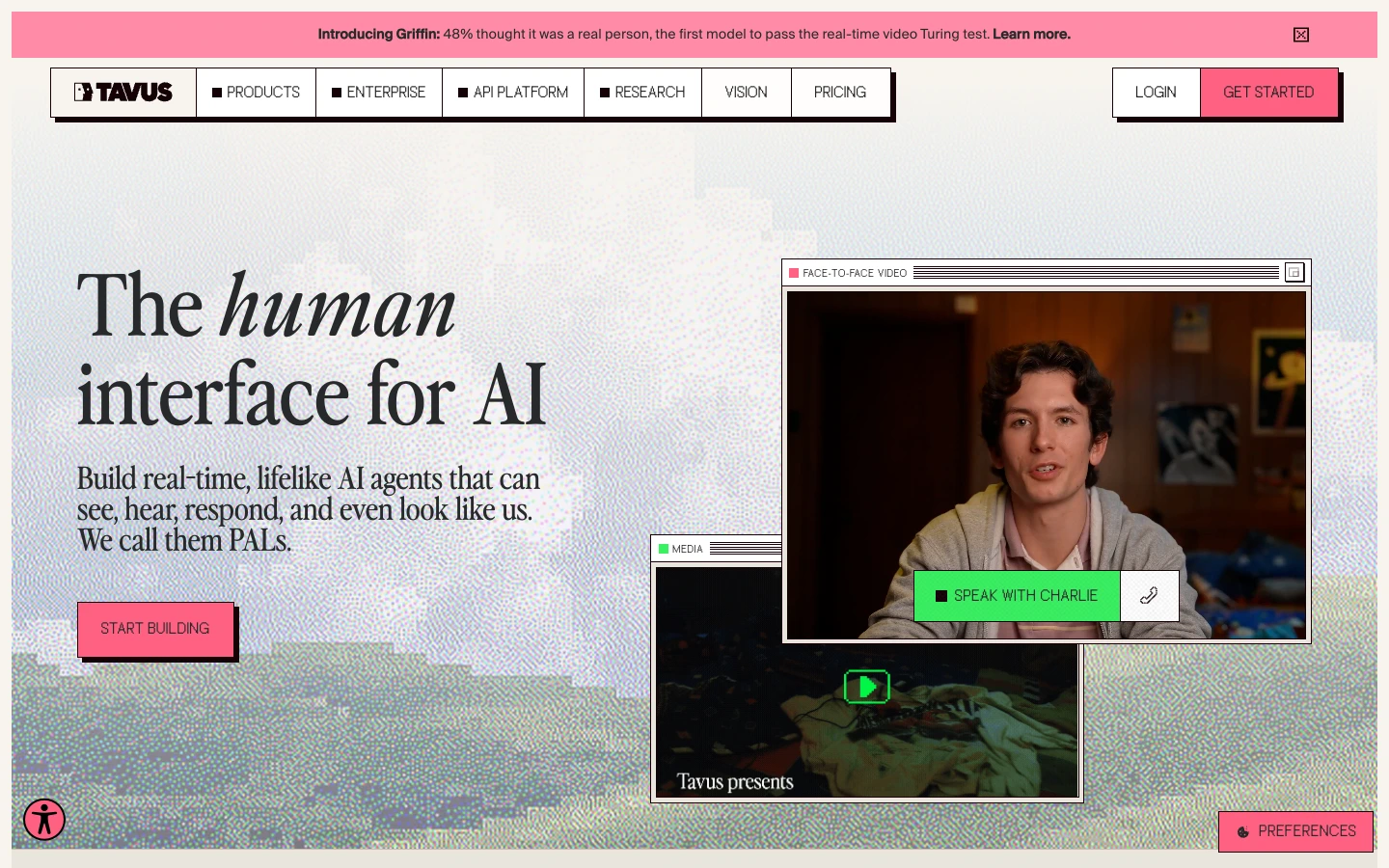Viewport: 1389px width, 868px height.
Task: Start a call with Speak with Charlie
Action: [x=1017, y=596]
